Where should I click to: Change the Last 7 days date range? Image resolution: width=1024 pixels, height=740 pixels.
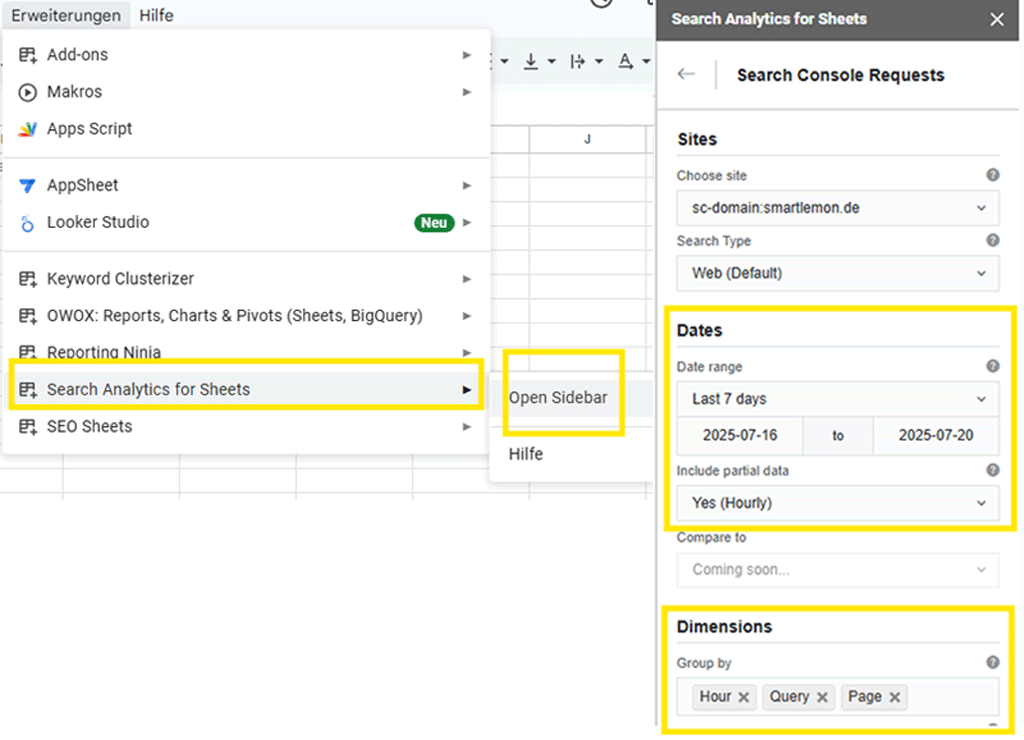(838, 398)
